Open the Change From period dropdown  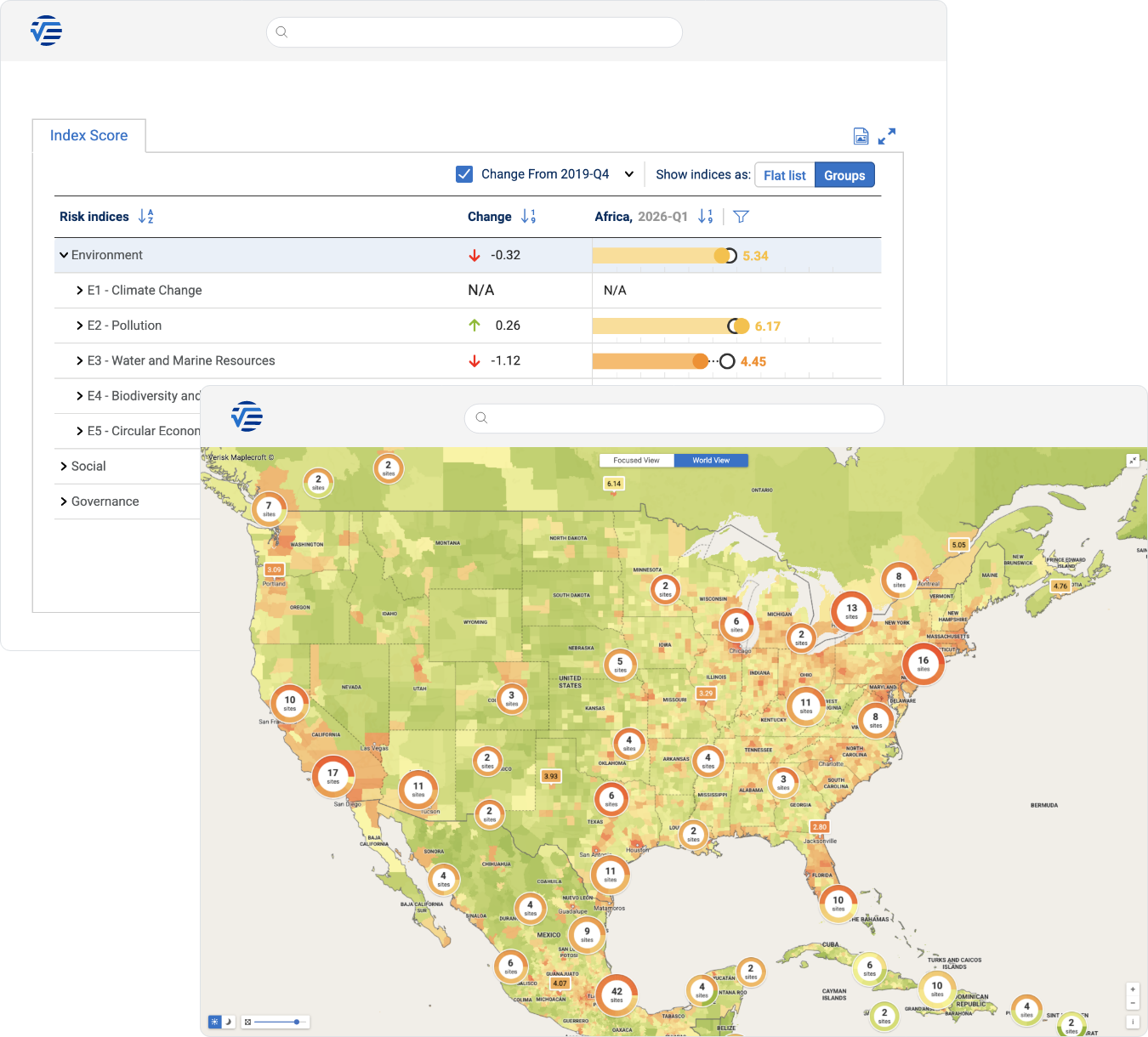point(629,174)
